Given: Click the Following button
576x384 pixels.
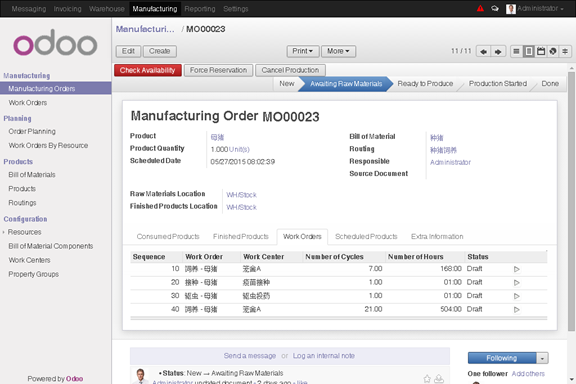Looking at the screenshot, I should pos(502,358).
